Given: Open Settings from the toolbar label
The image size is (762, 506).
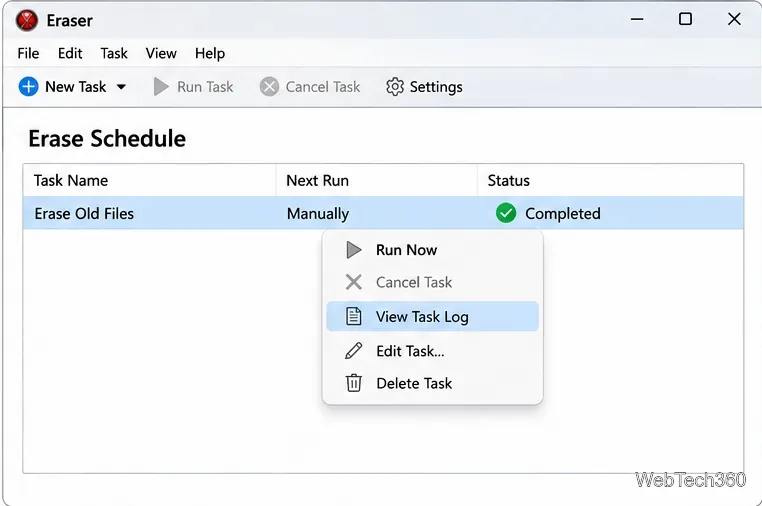Looking at the screenshot, I should pos(436,87).
